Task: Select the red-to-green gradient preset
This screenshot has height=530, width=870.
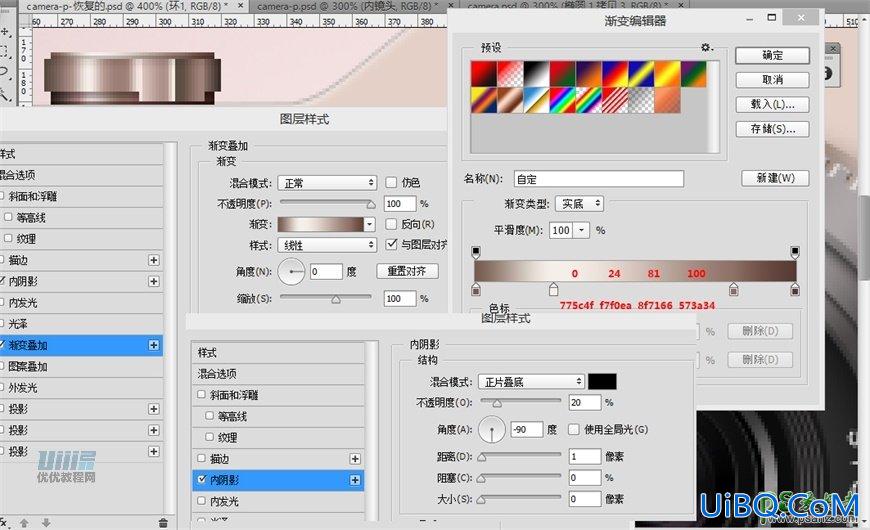Action: pos(562,74)
